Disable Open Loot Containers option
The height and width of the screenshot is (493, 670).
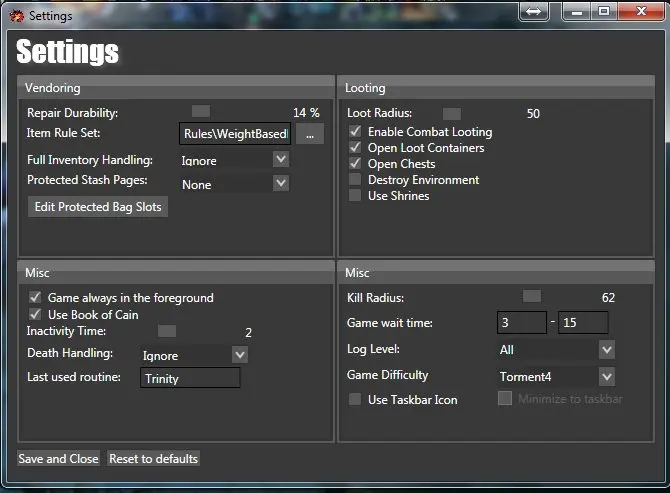355,148
